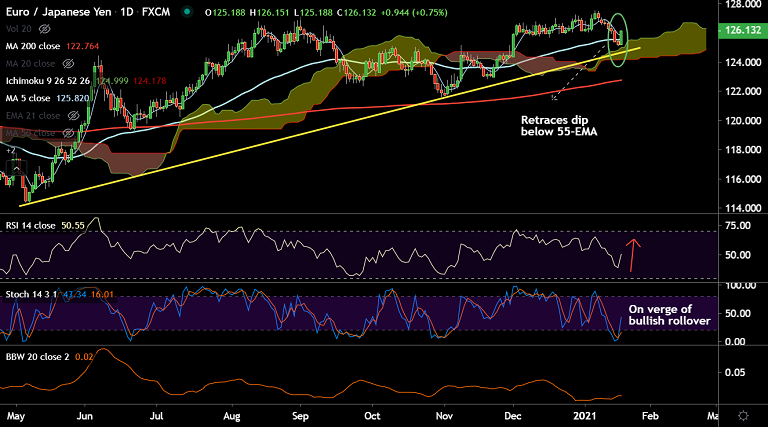Toggle visibility of EMA 21 close
Screen dimensions: 768x427
click(73, 116)
